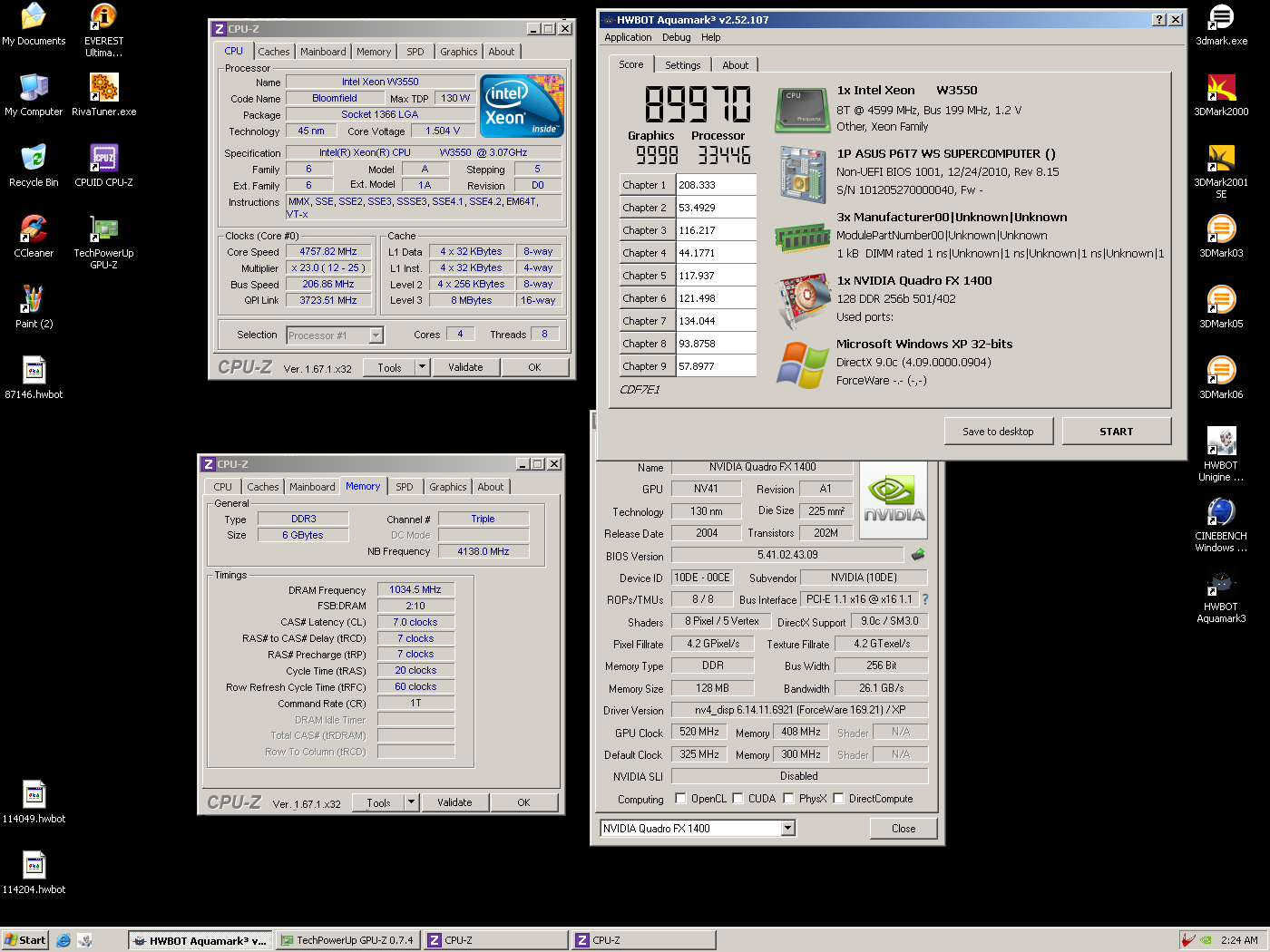Open EVEREST Ultimate desktop icon
The height and width of the screenshot is (952, 1270).
coord(104,29)
